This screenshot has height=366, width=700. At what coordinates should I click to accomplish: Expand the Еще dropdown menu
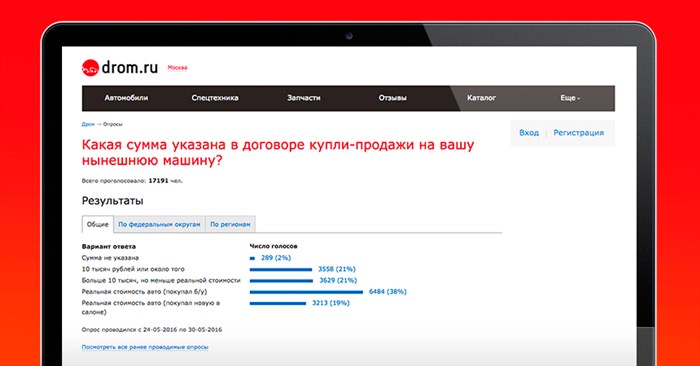tap(570, 98)
